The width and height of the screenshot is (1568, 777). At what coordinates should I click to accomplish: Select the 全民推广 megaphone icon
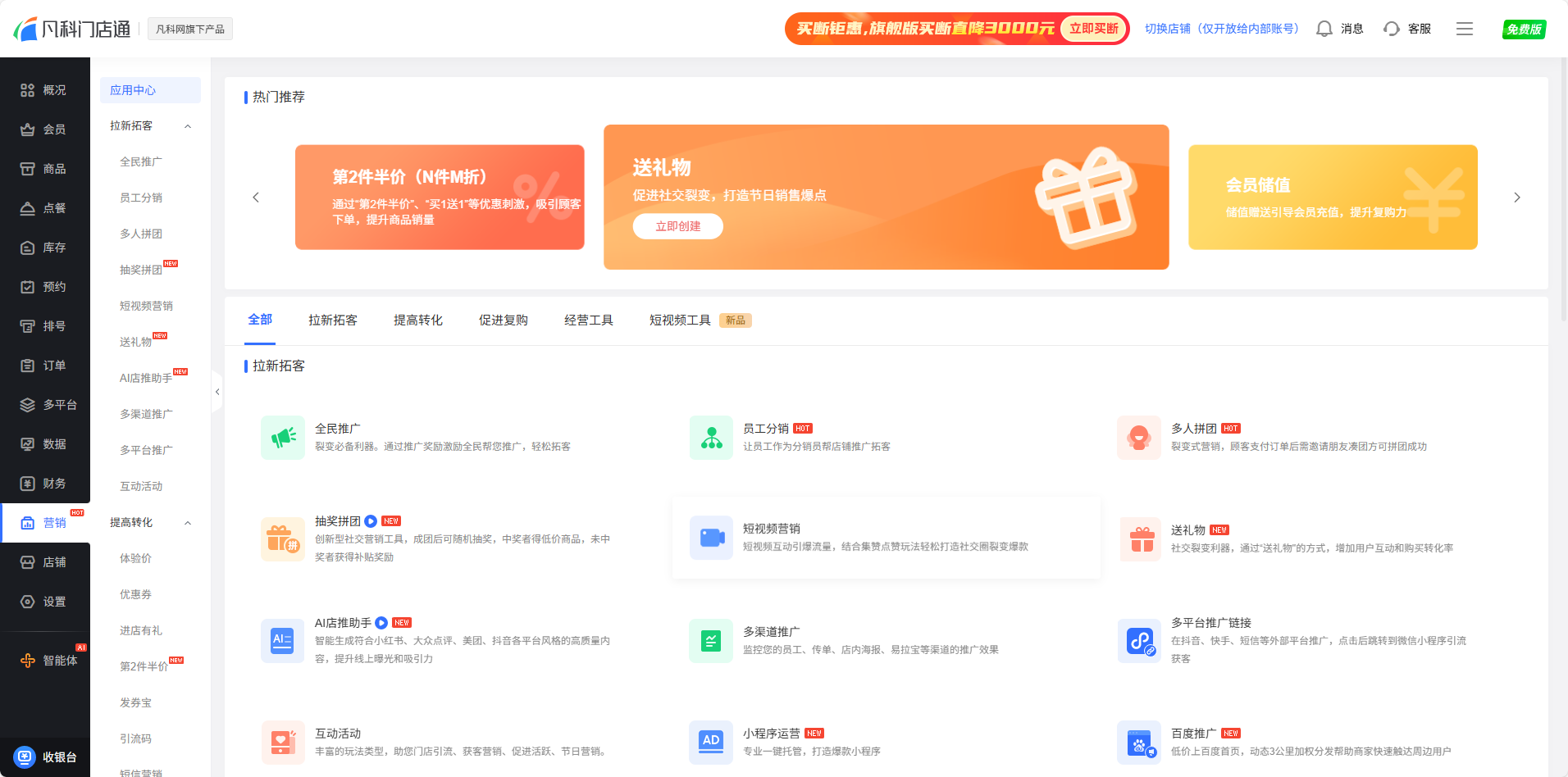pyautogui.click(x=282, y=437)
